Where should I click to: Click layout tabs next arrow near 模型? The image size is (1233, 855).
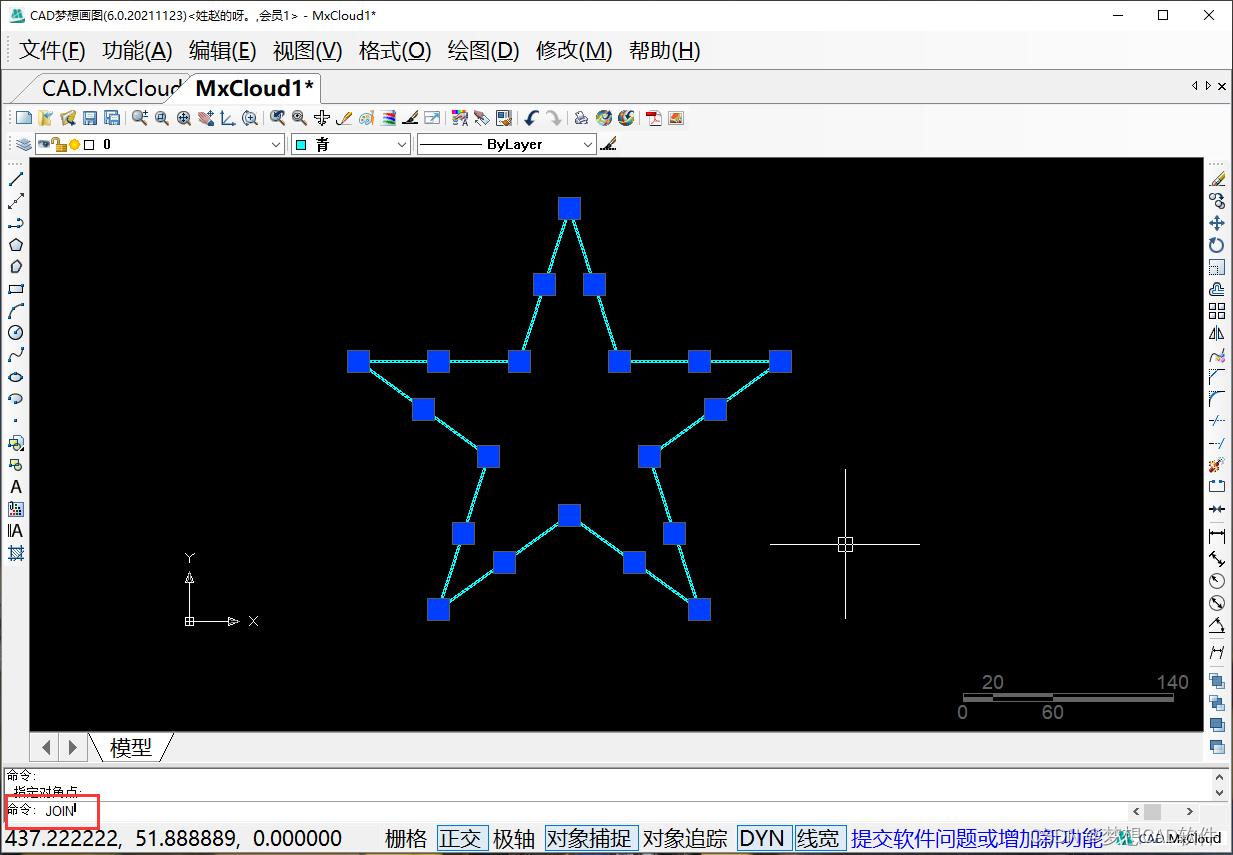(x=72, y=747)
